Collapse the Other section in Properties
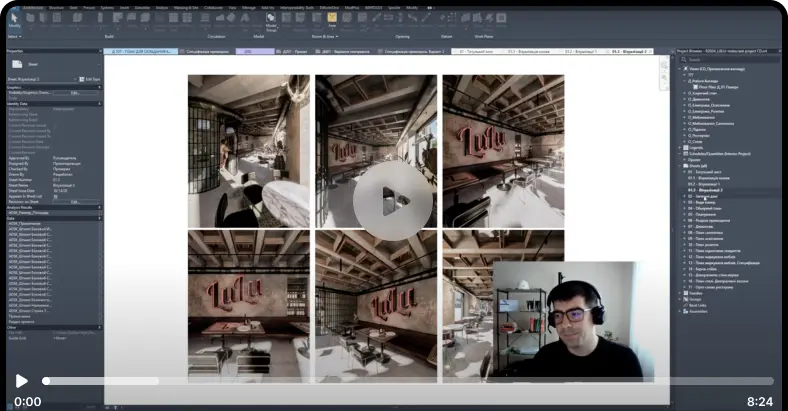788x411 pixels. pos(99,328)
